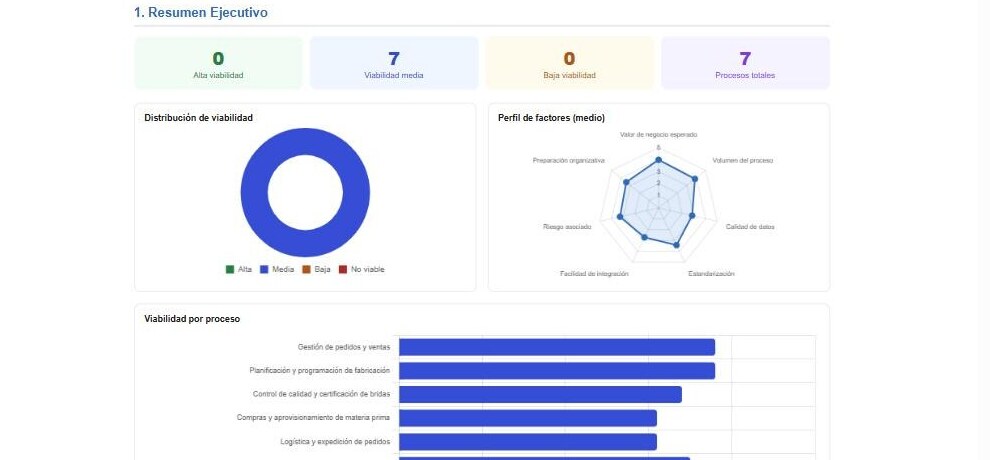Viewport: 990px width, 460px height.
Task: Click the 'Preparación organizativa' radar label
Action: [x=569, y=160]
